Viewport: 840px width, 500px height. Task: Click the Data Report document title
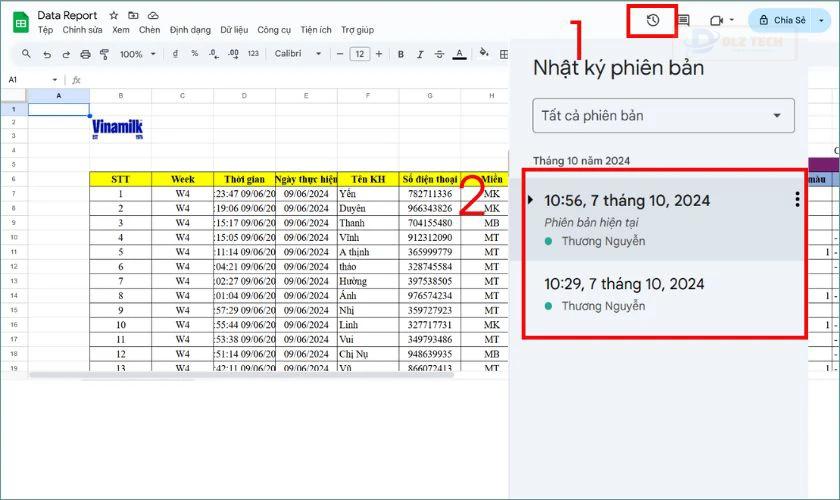[68, 16]
